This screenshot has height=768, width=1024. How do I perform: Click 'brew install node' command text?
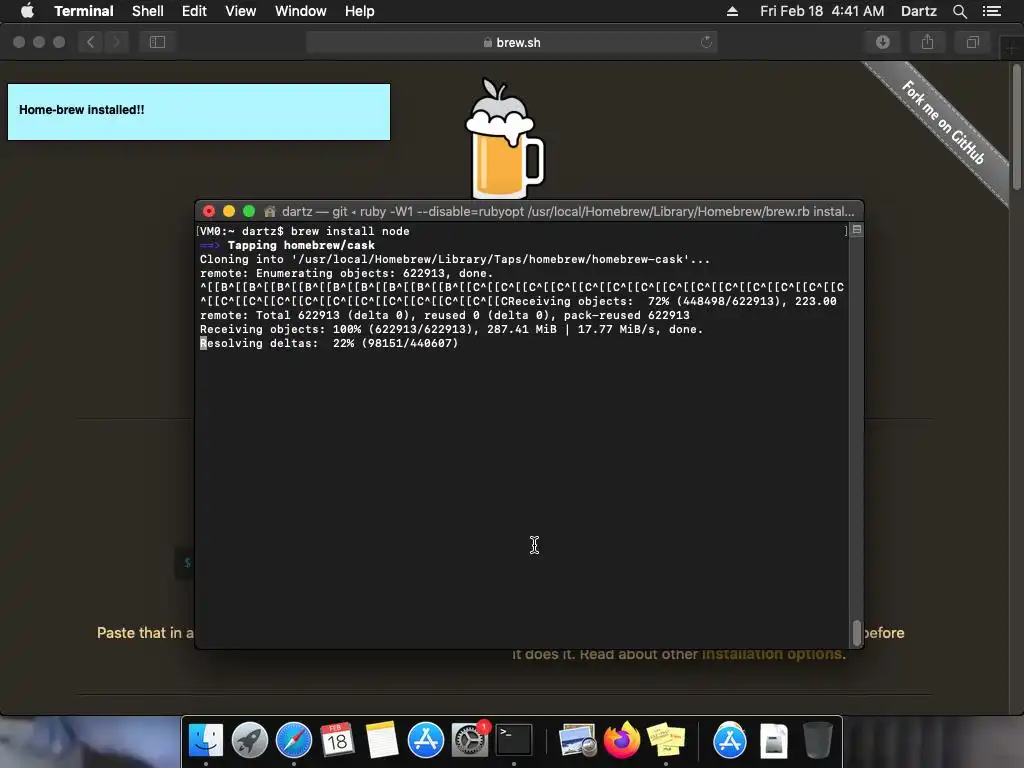(x=350, y=231)
